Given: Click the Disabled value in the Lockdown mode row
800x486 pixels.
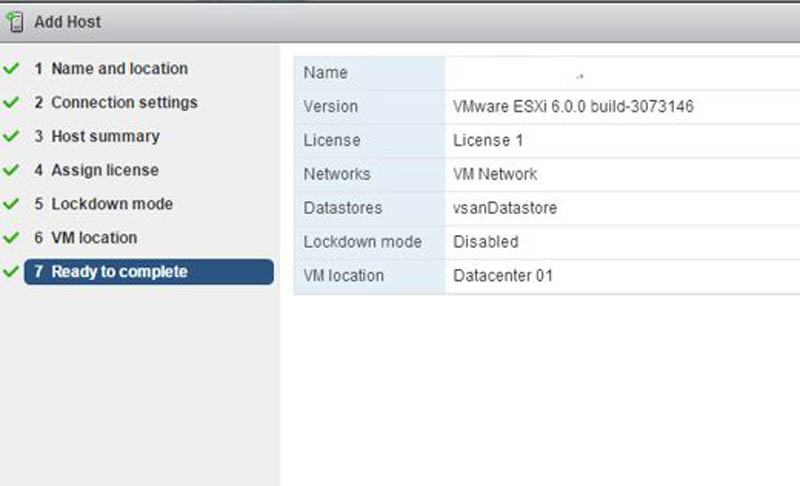Looking at the screenshot, I should click(x=486, y=242).
